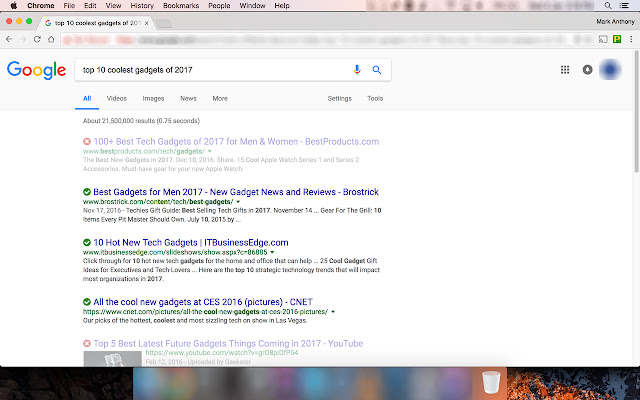Switch to the Images search tab
The height and width of the screenshot is (400, 640).
point(153,99)
